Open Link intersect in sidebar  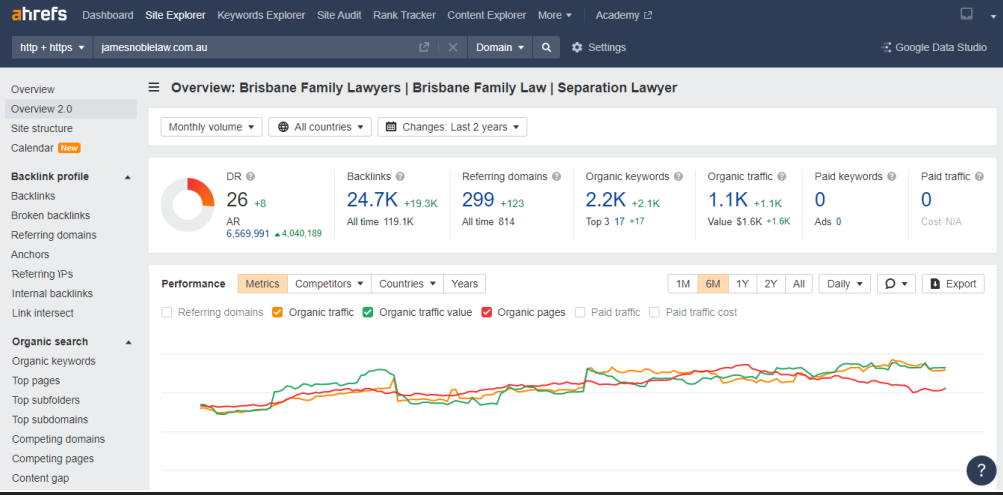[43, 313]
